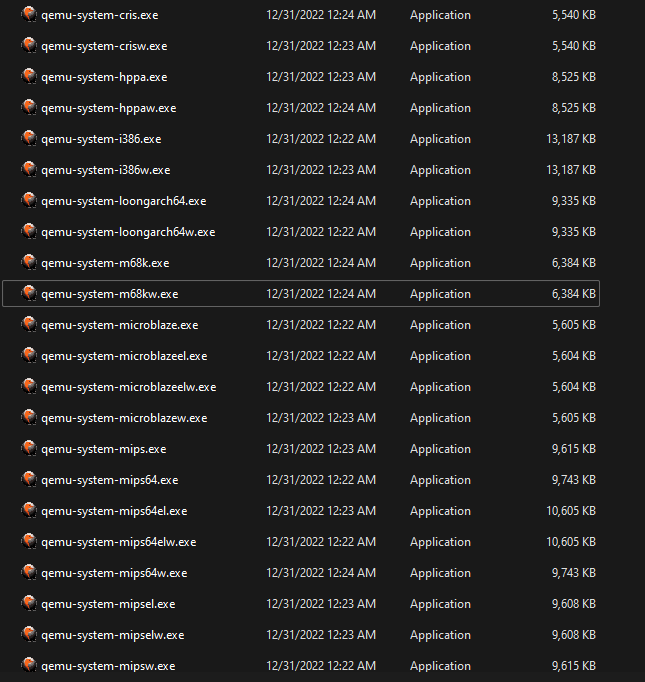Click the Application type of qemu-system-mipselw.exe

440,635
